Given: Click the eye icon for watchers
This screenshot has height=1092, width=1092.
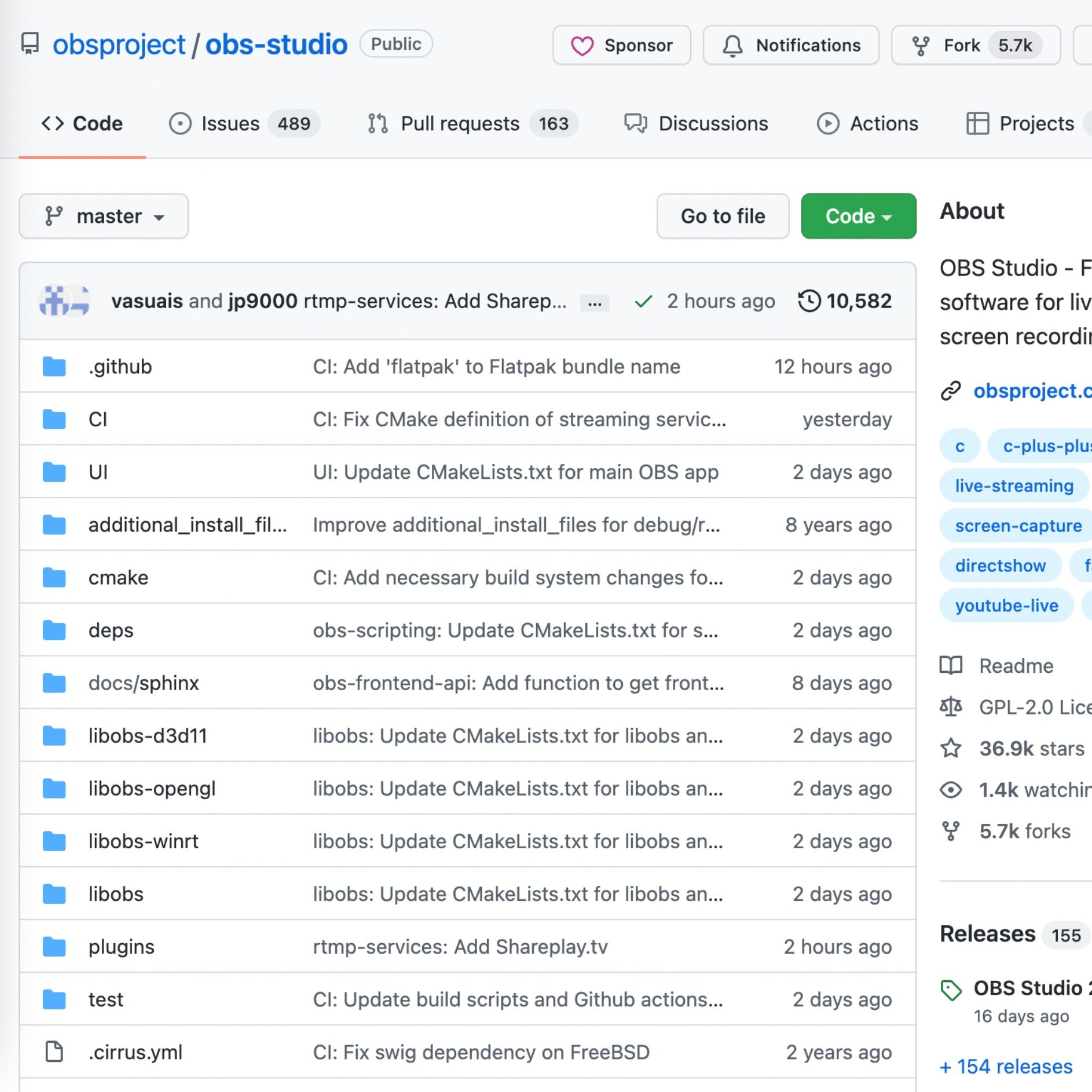Looking at the screenshot, I should (951, 790).
